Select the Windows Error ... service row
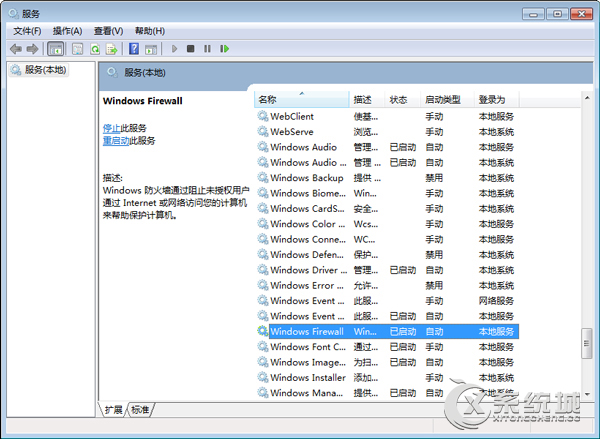Viewport: 600px width, 439px height. pos(387,285)
